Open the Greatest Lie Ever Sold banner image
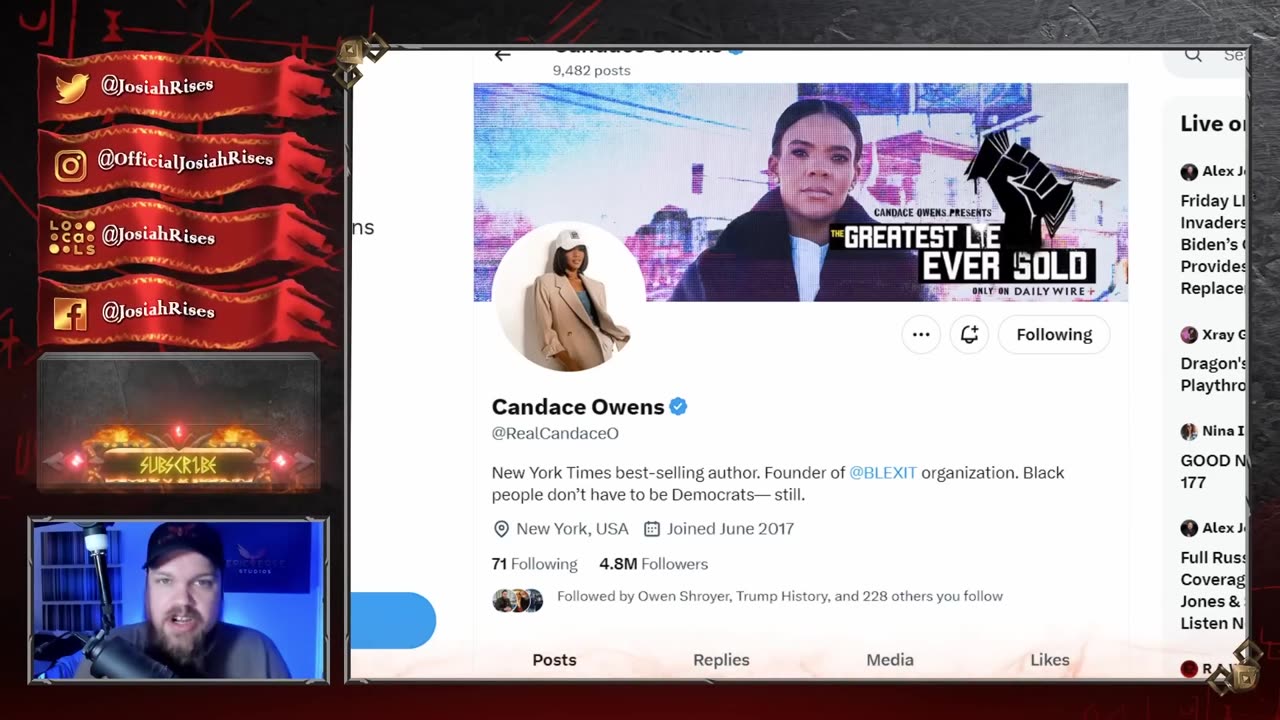The height and width of the screenshot is (720, 1280). tap(801, 192)
